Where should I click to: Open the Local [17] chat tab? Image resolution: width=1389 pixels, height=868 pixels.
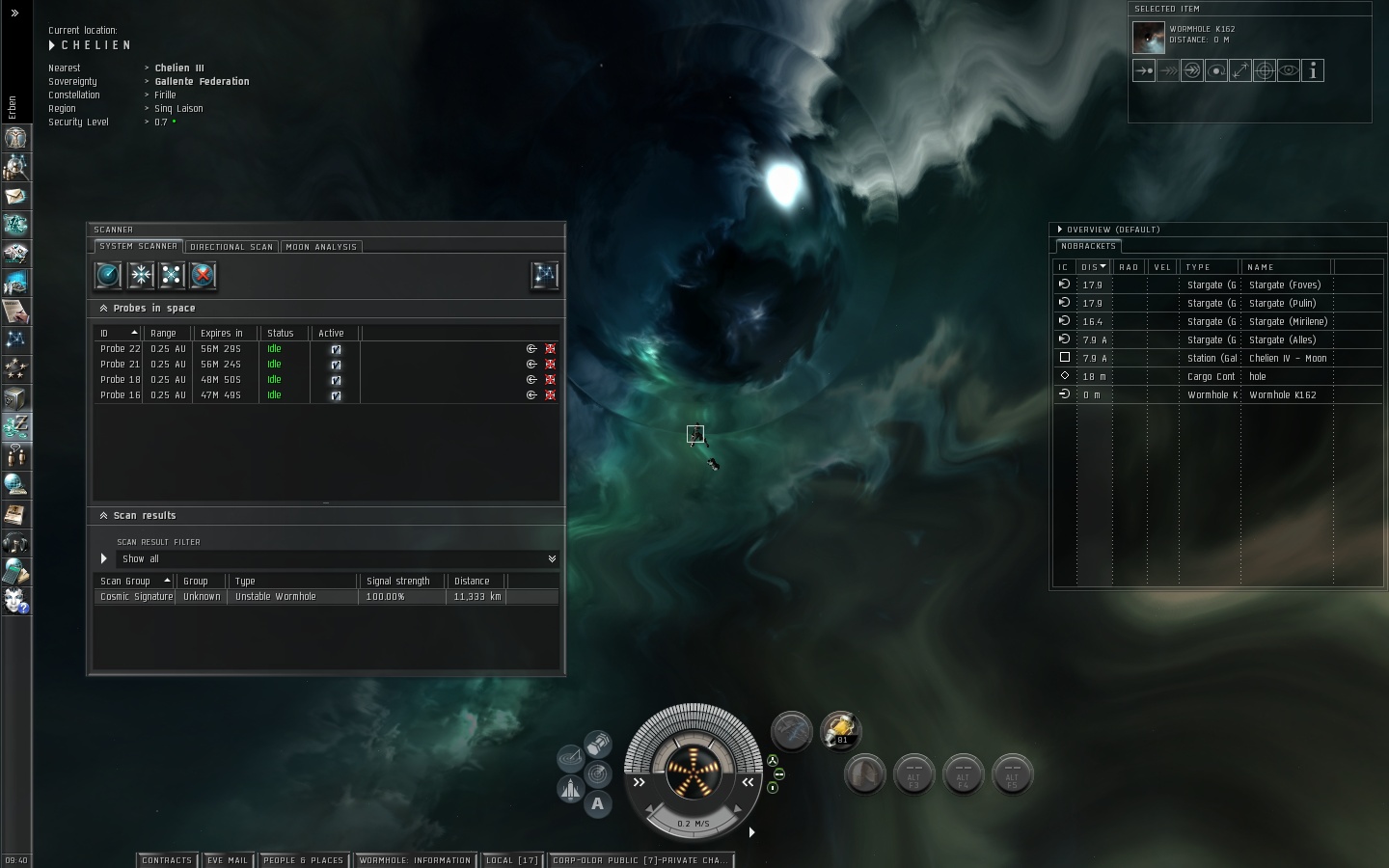511,860
